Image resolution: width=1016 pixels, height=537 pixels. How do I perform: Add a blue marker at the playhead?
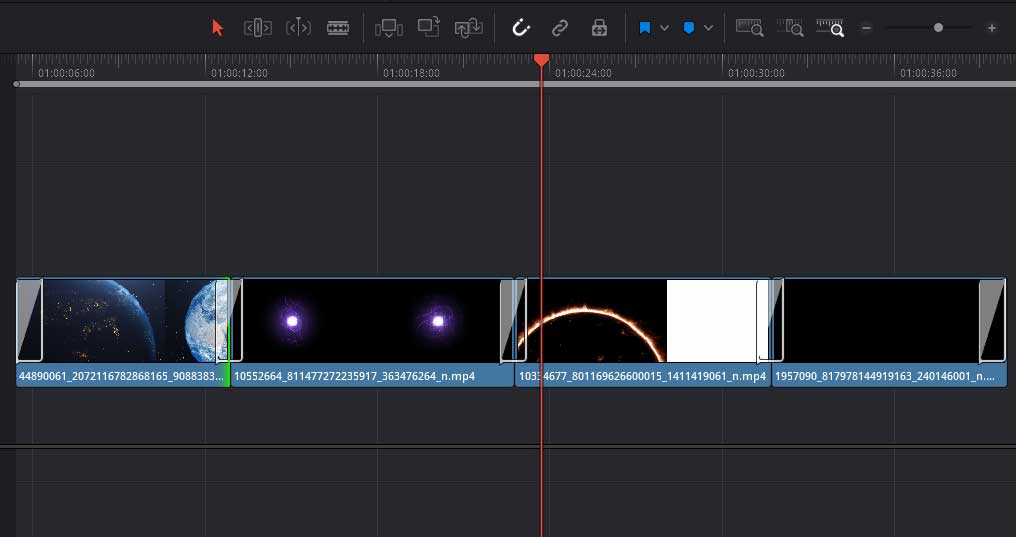(689, 28)
